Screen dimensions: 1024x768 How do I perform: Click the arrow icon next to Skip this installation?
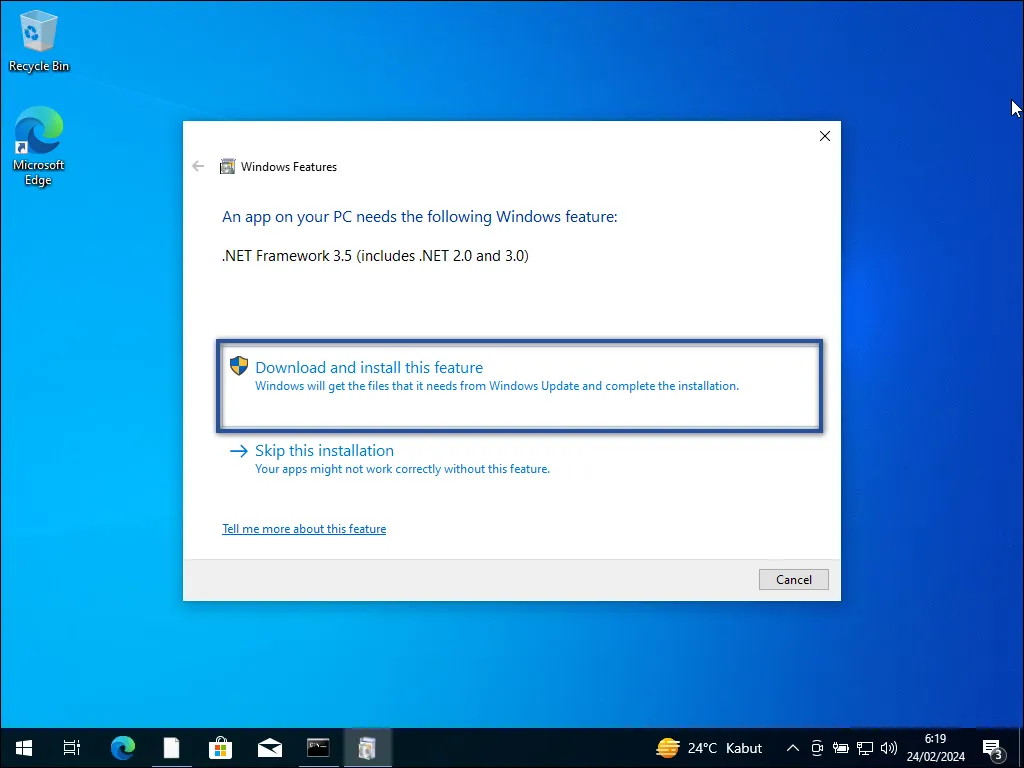click(237, 451)
